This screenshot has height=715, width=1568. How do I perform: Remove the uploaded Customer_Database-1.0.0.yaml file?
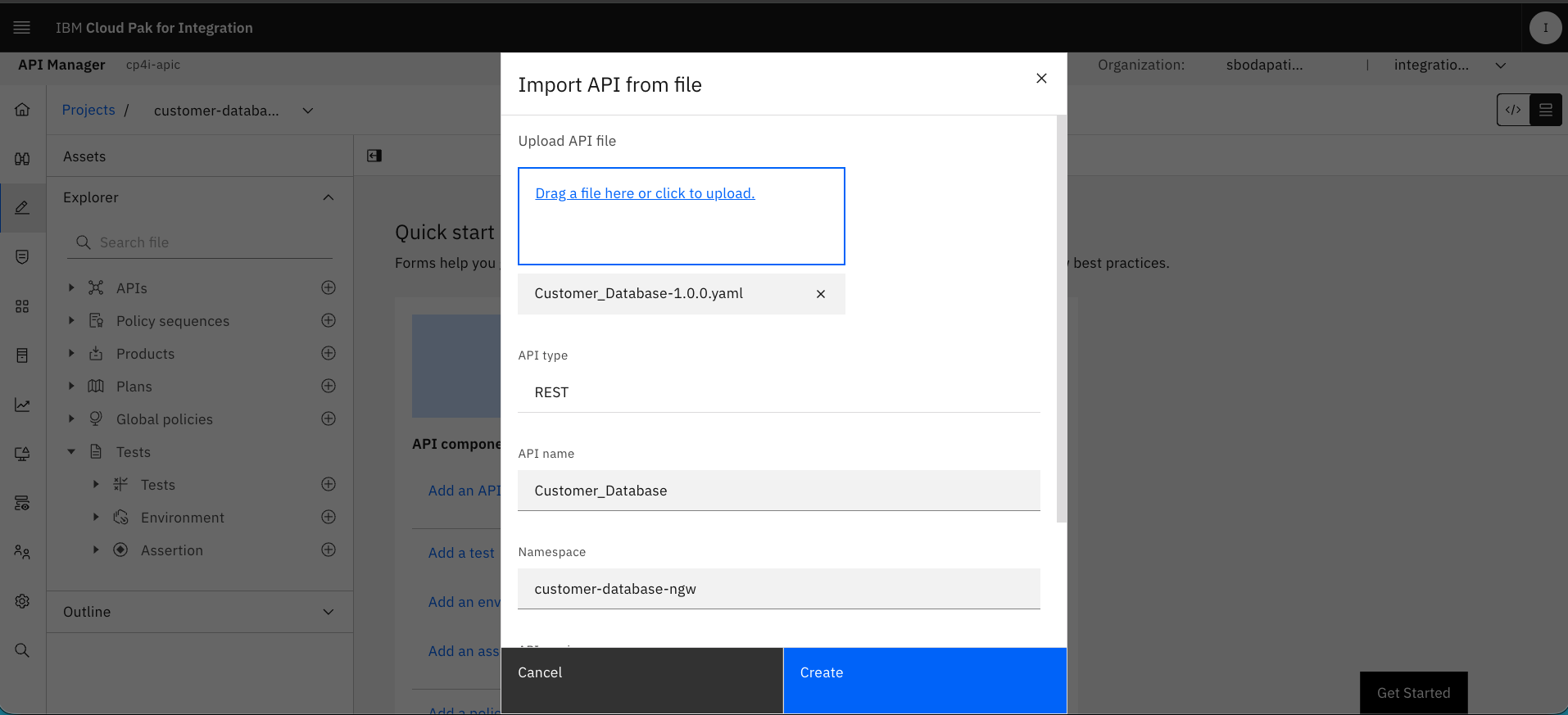(x=821, y=294)
